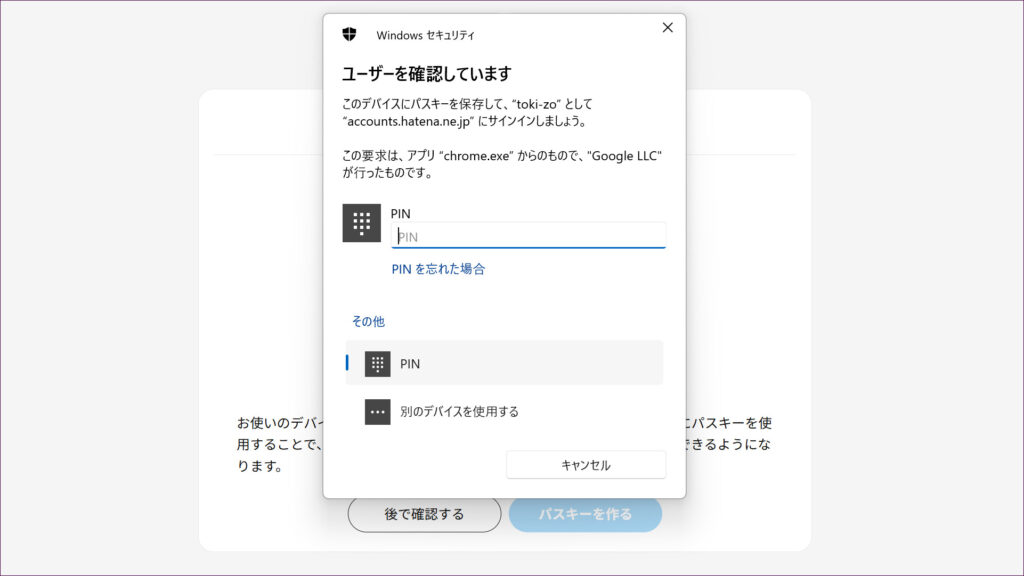Select the PIN sign-in option label
The image size is (1024, 576).
(410, 364)
